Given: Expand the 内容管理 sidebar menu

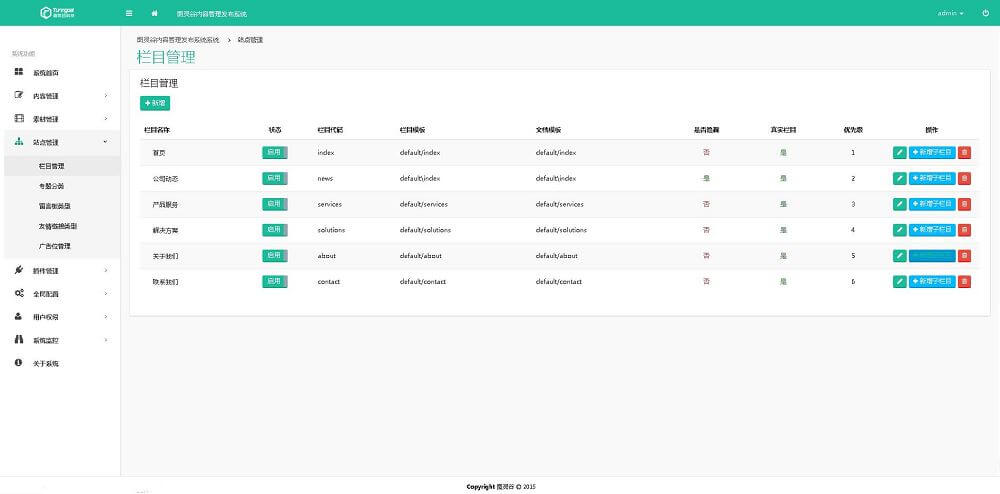Looking at the screenshot, I should point(60,96).
